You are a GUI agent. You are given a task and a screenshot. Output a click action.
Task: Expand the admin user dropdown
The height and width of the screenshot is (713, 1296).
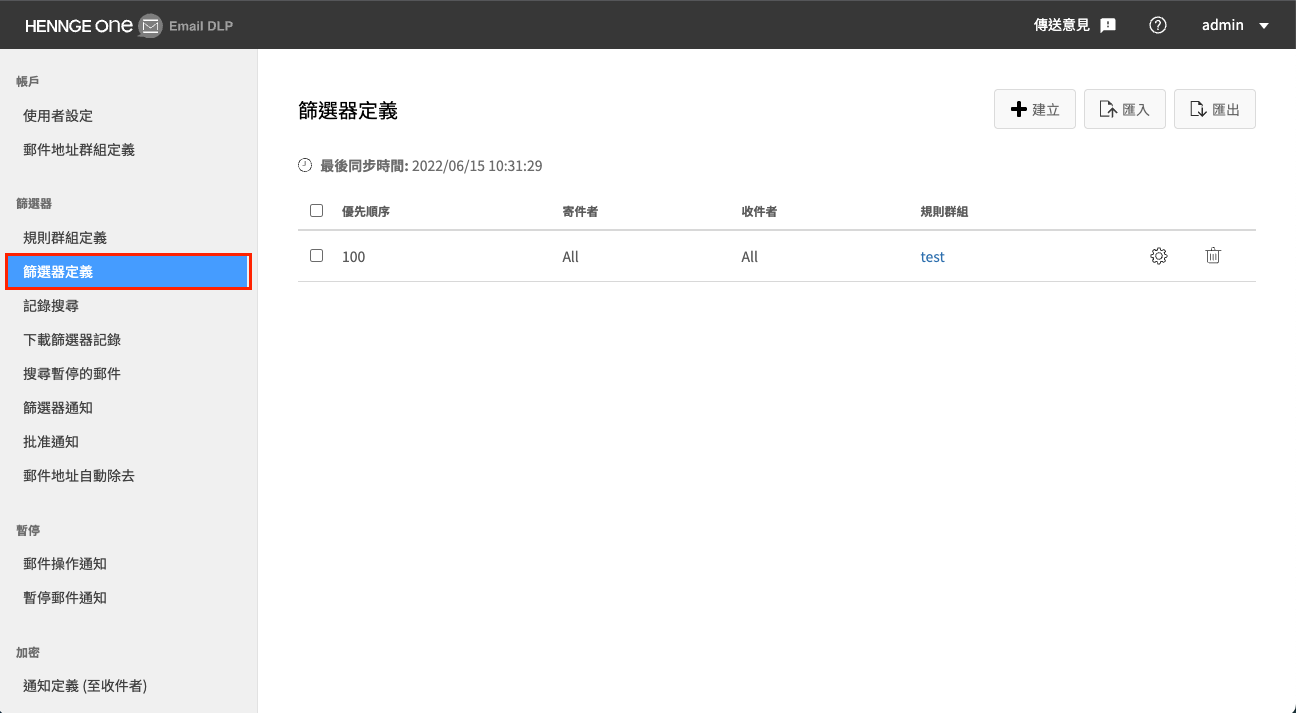(x=1234, y=25)
